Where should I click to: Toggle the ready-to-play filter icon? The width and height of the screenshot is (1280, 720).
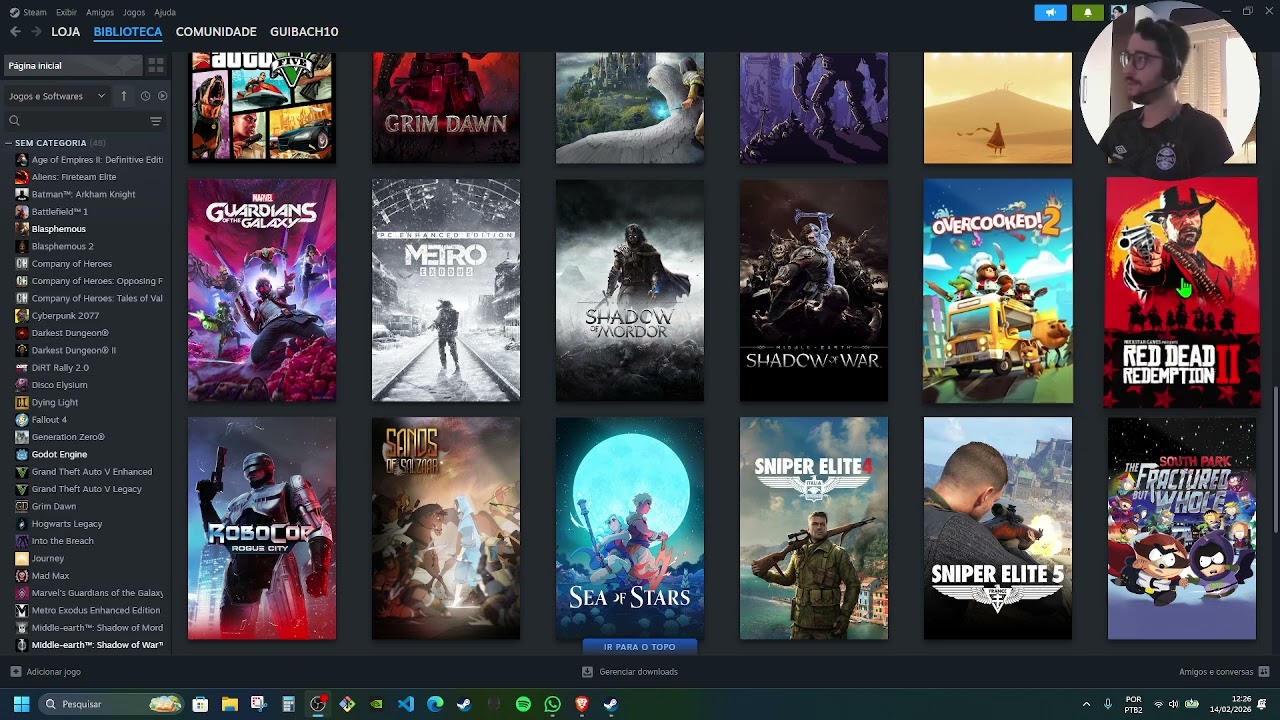click(162, 96)
